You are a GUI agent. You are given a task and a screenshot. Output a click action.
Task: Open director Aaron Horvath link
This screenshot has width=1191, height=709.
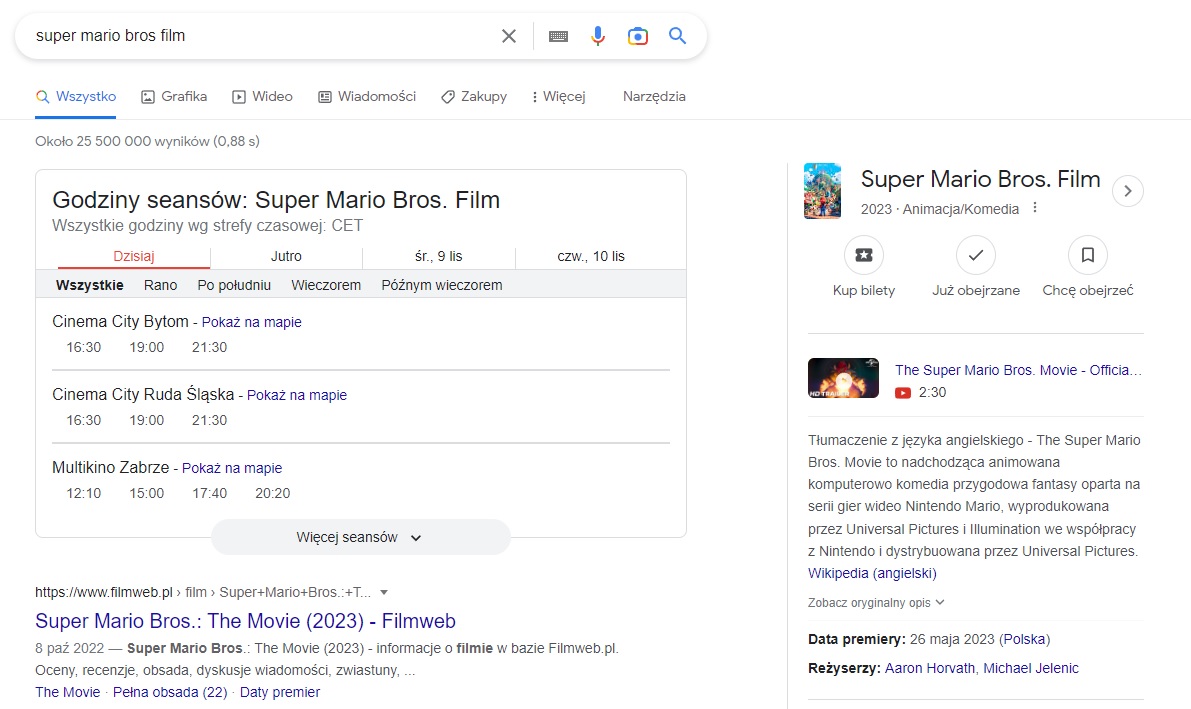pos(930,668)
